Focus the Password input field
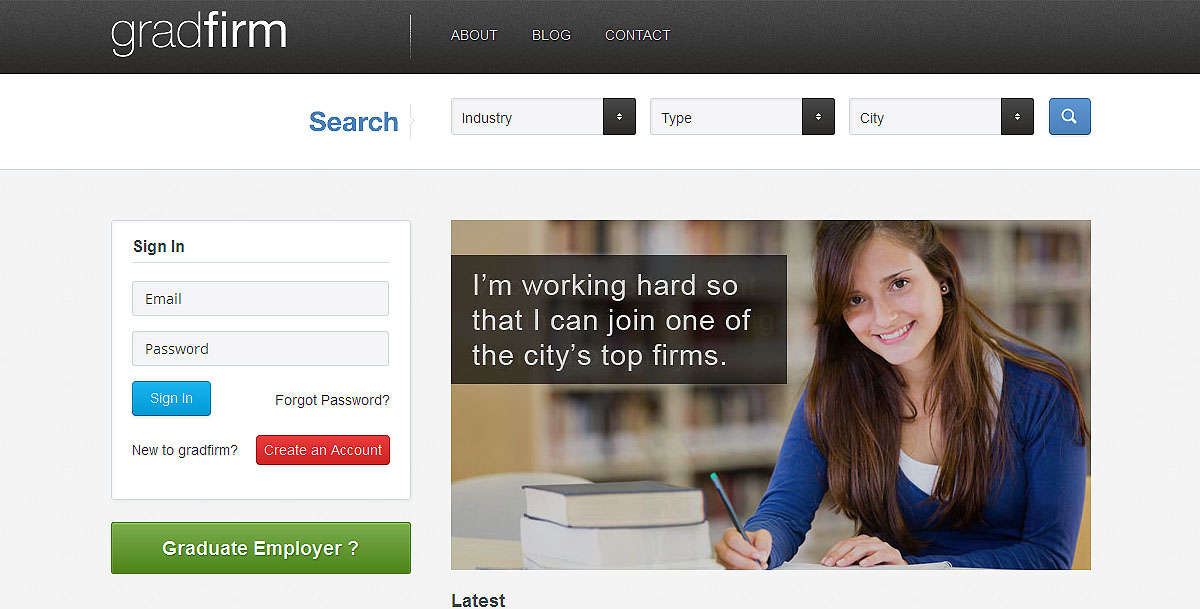The width and height of the screenshot is (1200, 609). coord(260,348)
